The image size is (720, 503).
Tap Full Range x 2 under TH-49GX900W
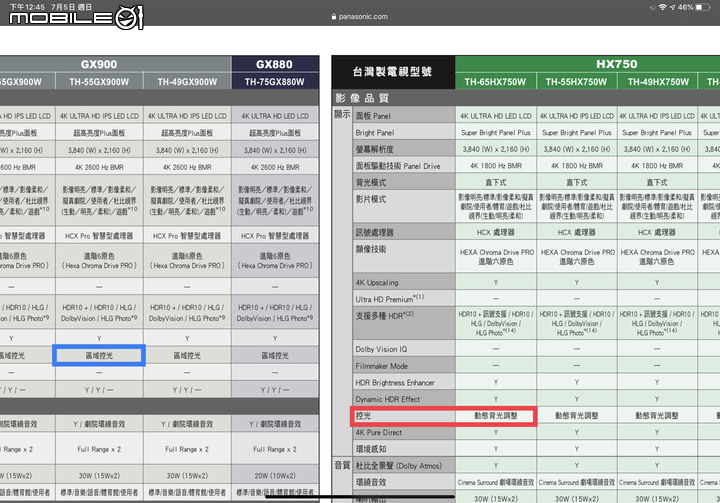click(x=187, y=449)
